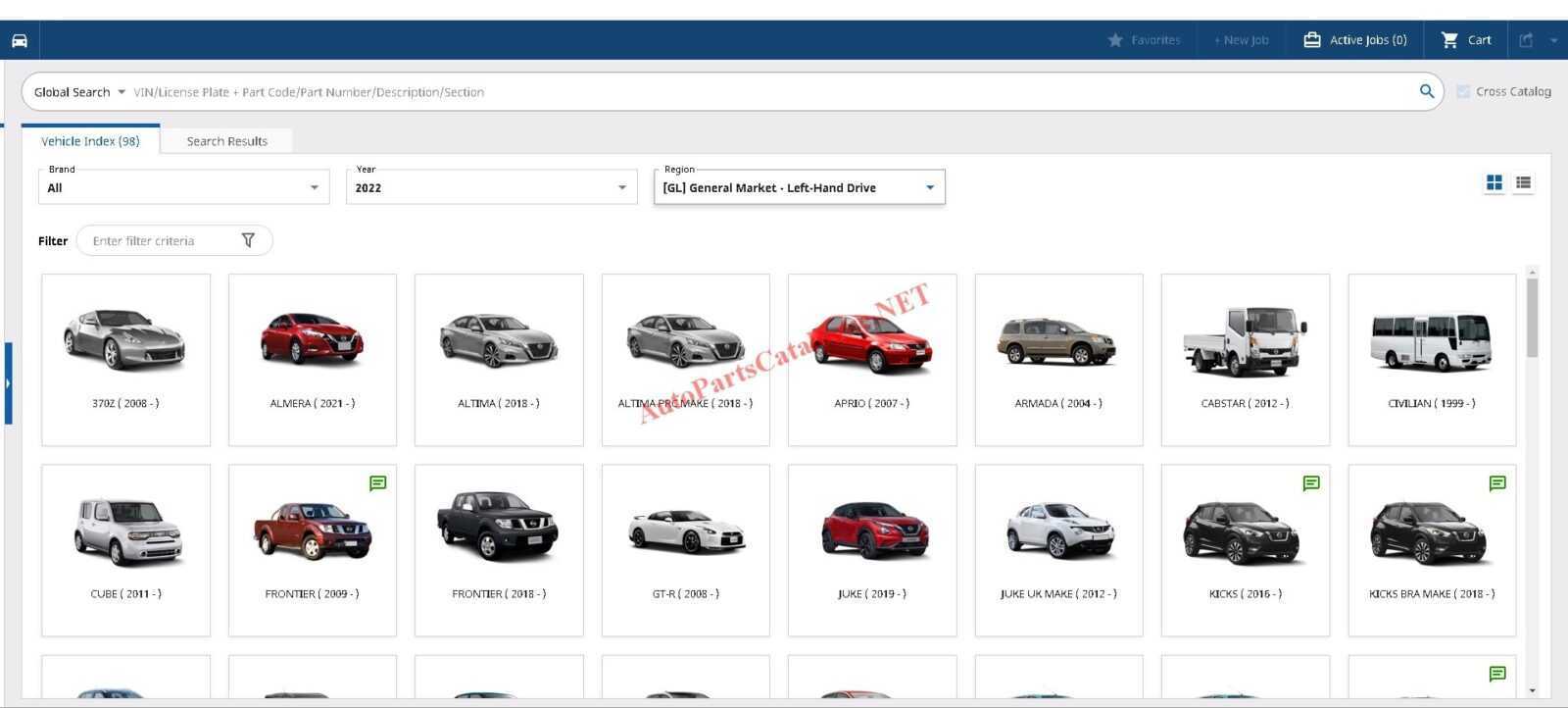The height and width of the screenshot is (708, 1568).
Task: Open the shopping Cart
Action: click(x=1466, y=40)
